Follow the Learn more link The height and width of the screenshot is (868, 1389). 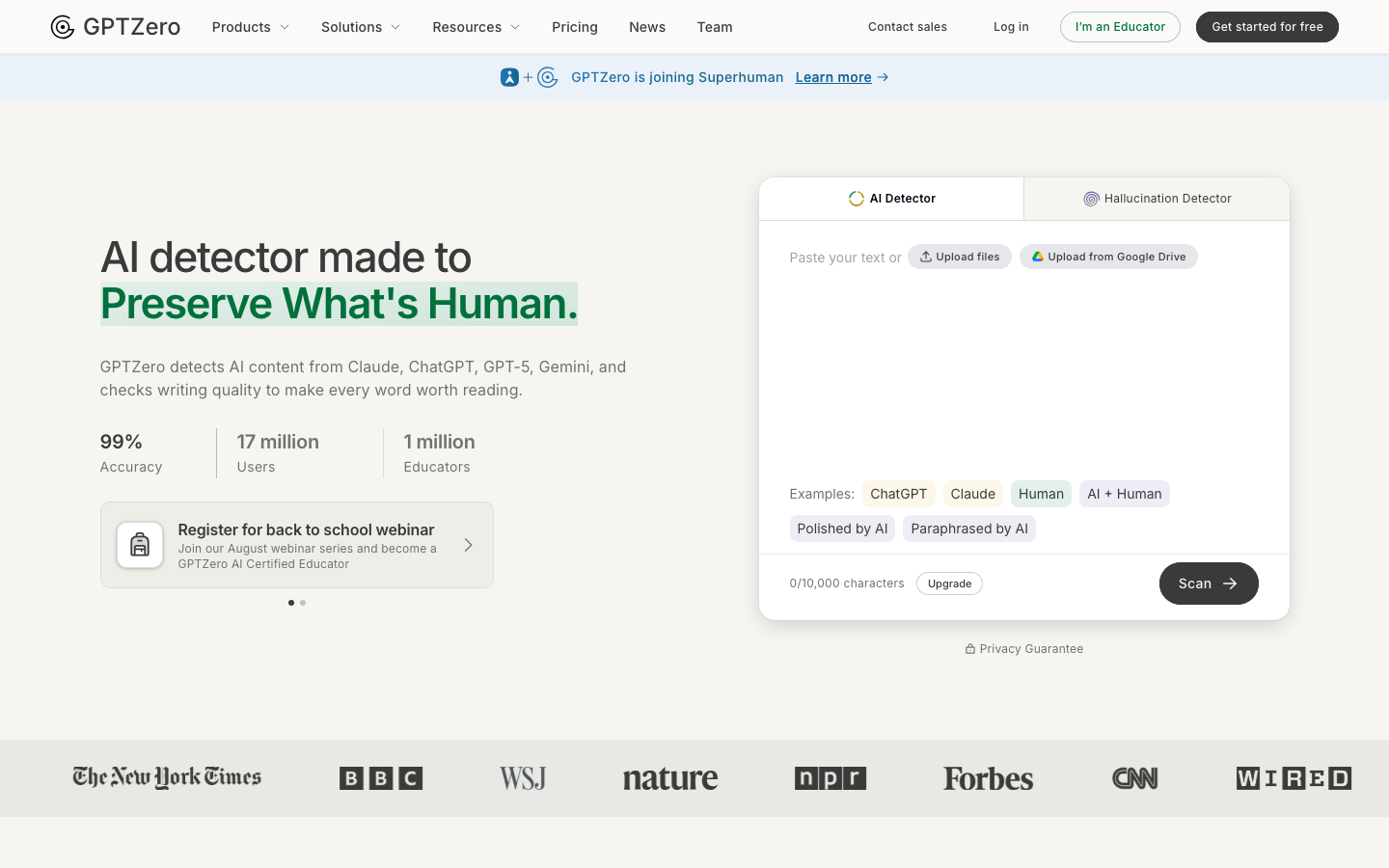[x=833, y=77]
